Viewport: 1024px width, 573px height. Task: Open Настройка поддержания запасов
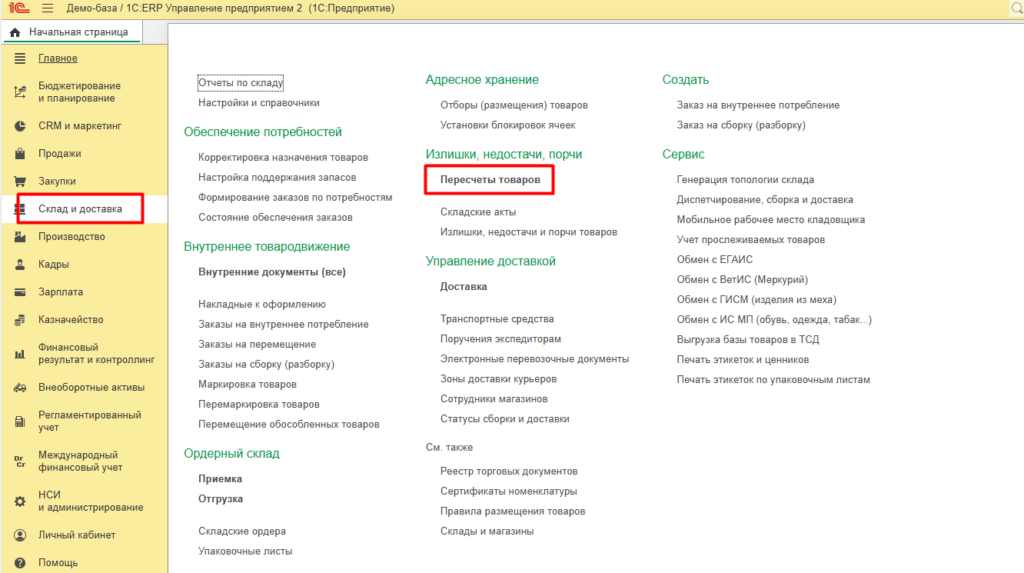coord(277,177)
